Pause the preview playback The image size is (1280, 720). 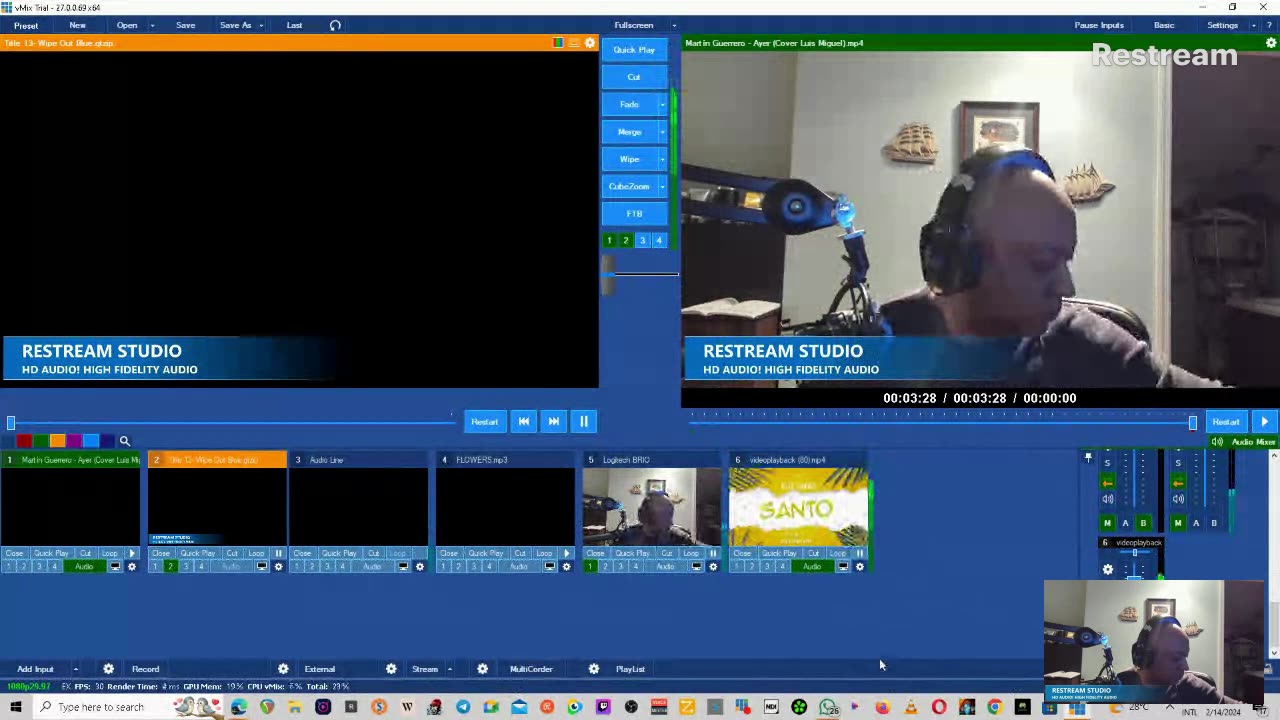point(584,422)
